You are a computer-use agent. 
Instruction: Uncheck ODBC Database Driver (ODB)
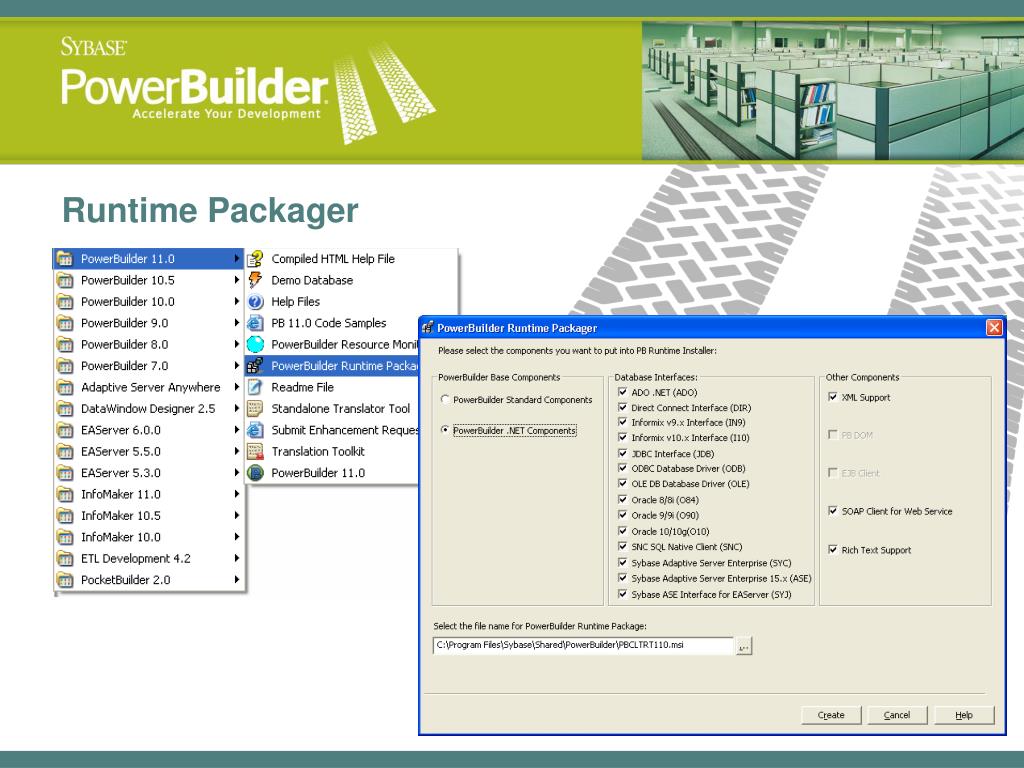(x=622, y=468)
